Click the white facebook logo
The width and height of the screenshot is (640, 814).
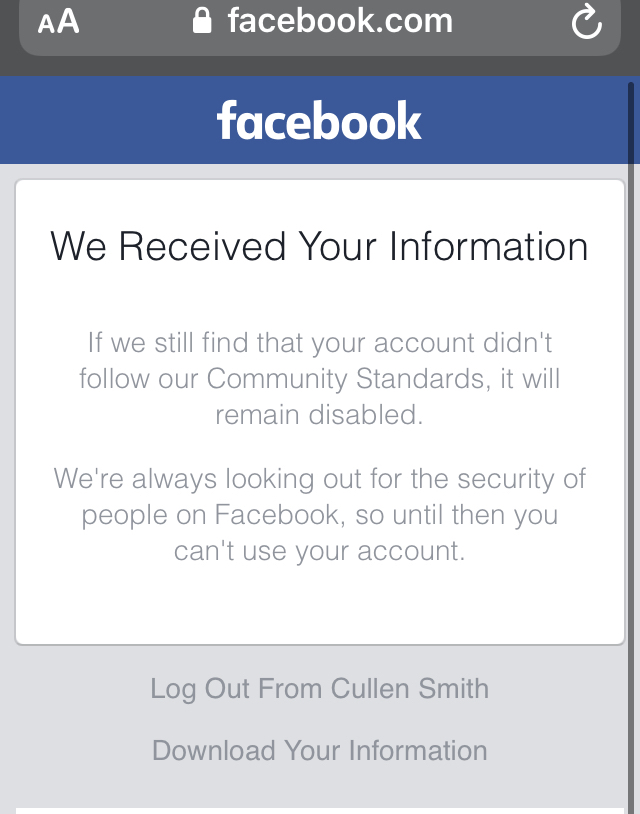coord(319,120)
